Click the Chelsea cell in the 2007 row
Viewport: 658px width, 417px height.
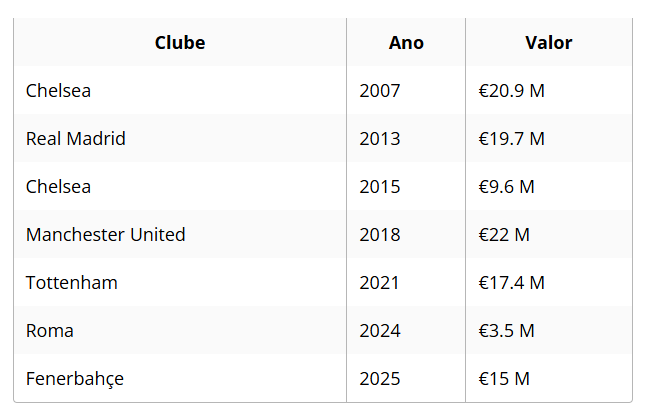(x=58, y=91)
